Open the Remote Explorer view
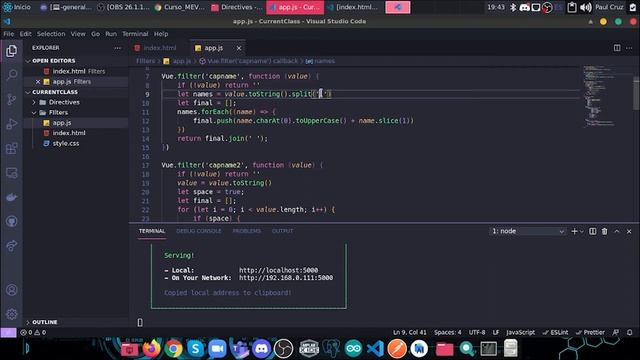The height and width of the screenshot is (360, 640). point(11,173)
